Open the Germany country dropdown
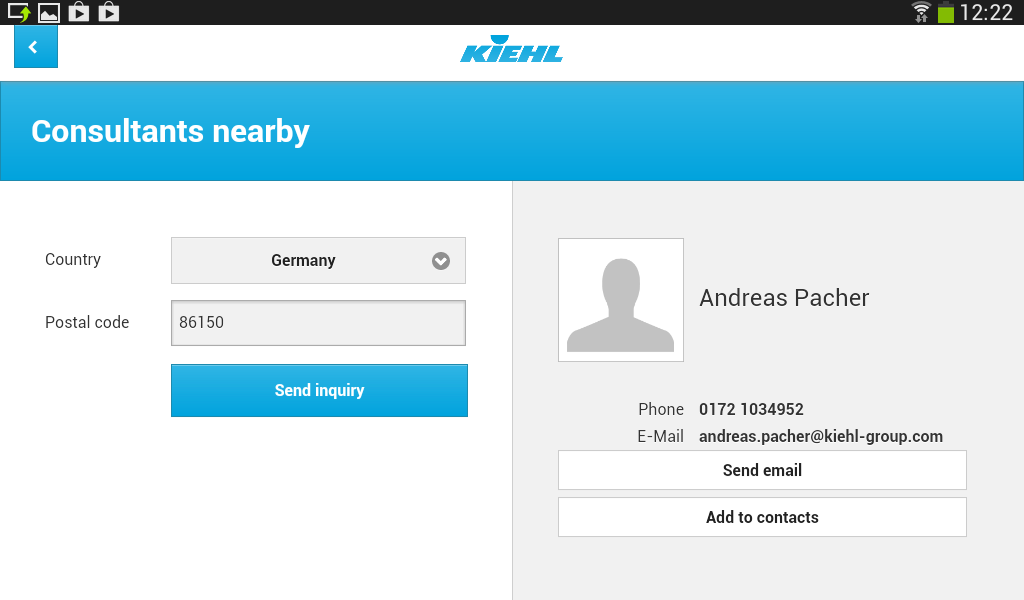1024x600 pixels. [x=318, y=261]
